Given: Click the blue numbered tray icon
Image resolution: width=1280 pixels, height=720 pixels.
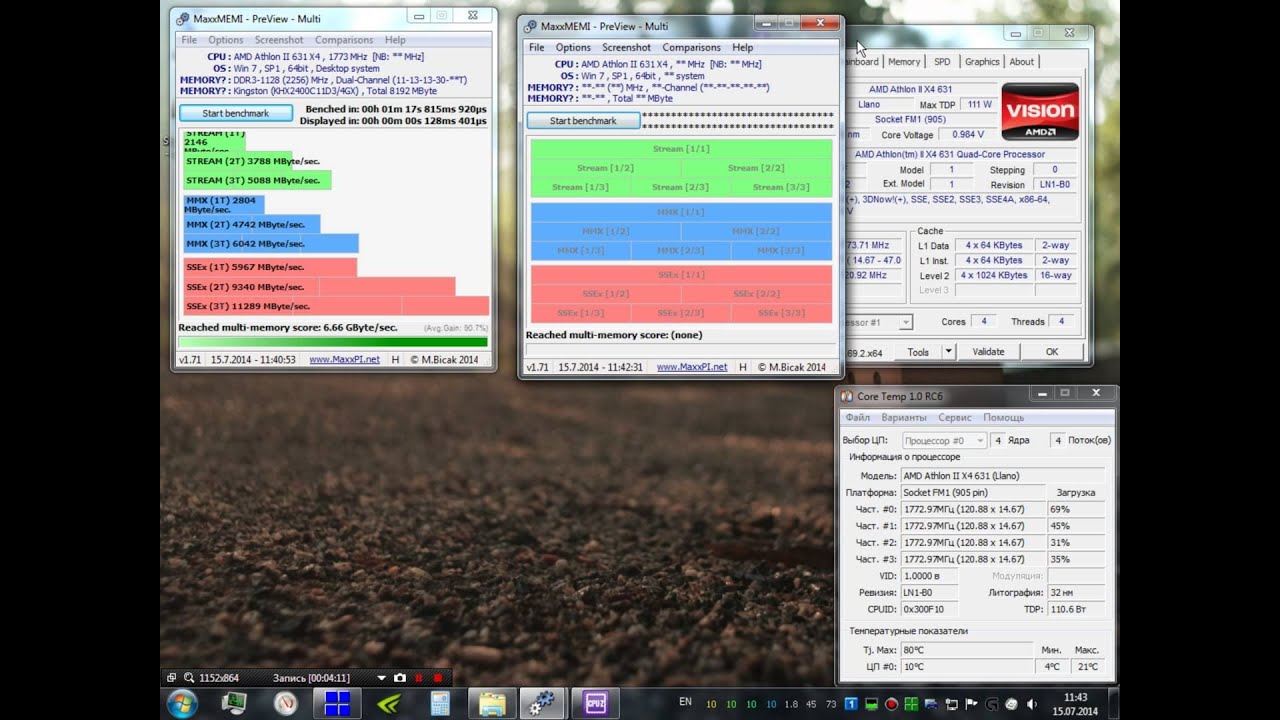Looking at the screenshot, I should click(x=851, y=704).
